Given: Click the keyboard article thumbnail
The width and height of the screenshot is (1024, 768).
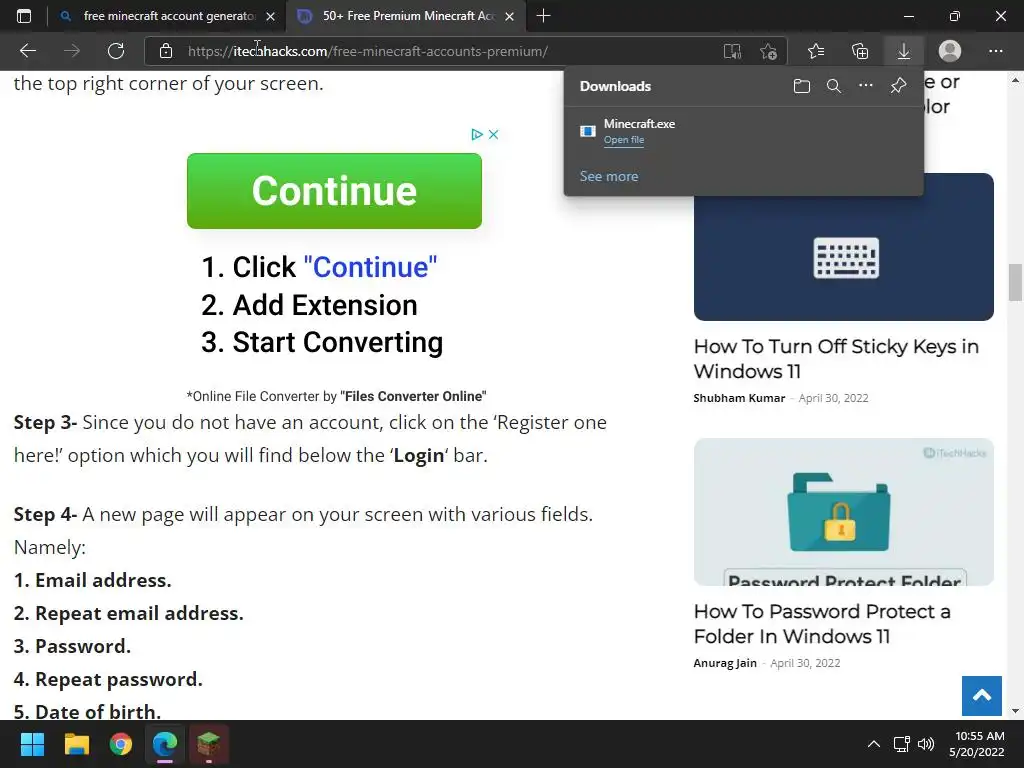Looking at the screenshot, I should [x=844, y=247].
